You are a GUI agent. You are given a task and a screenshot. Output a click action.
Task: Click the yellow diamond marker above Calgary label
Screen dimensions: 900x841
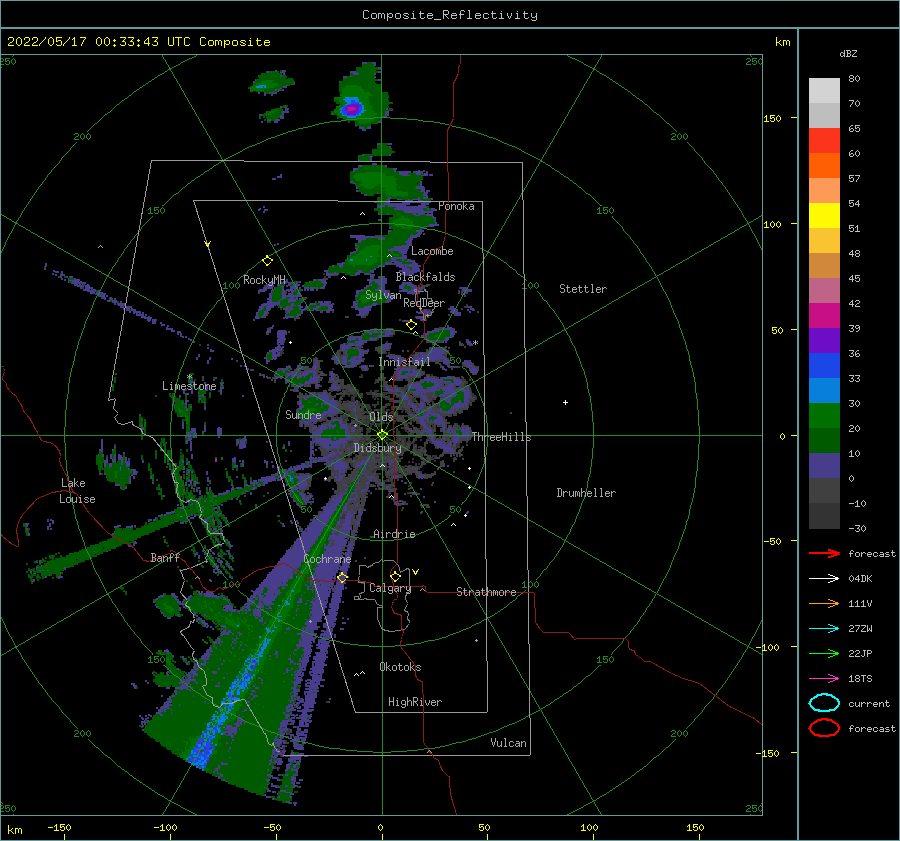[395, 576]
